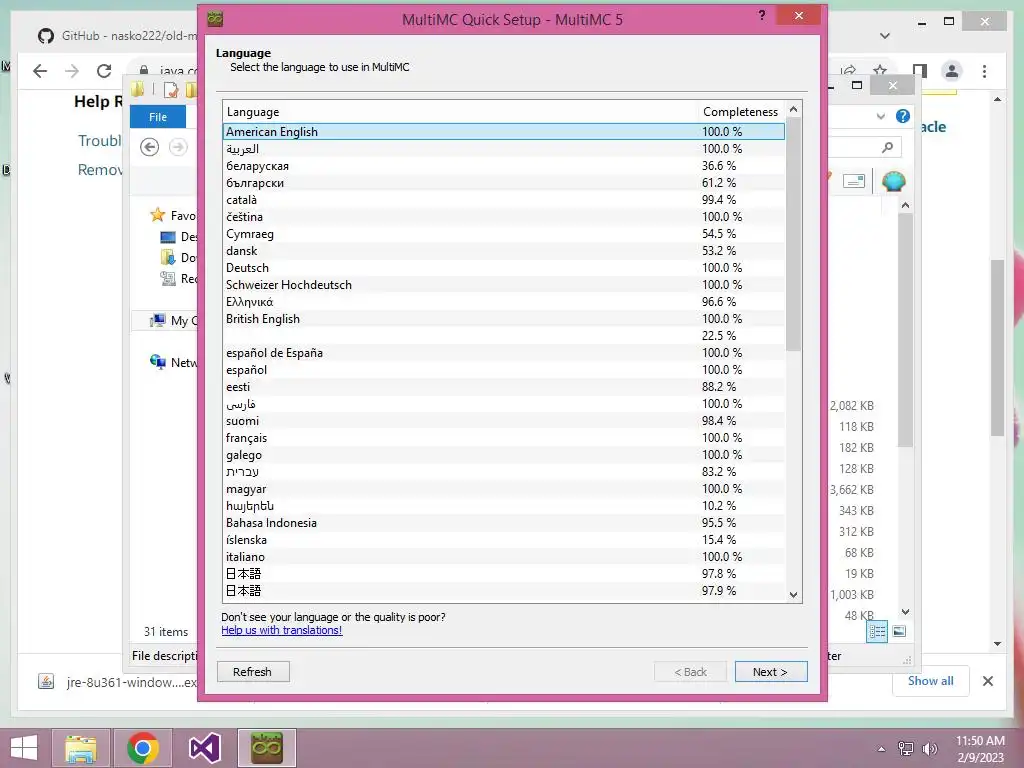Viewport: 1024px width, 768px height.
Task: Open Google Chrome from the taskbar
Action: tap(143, 748)
